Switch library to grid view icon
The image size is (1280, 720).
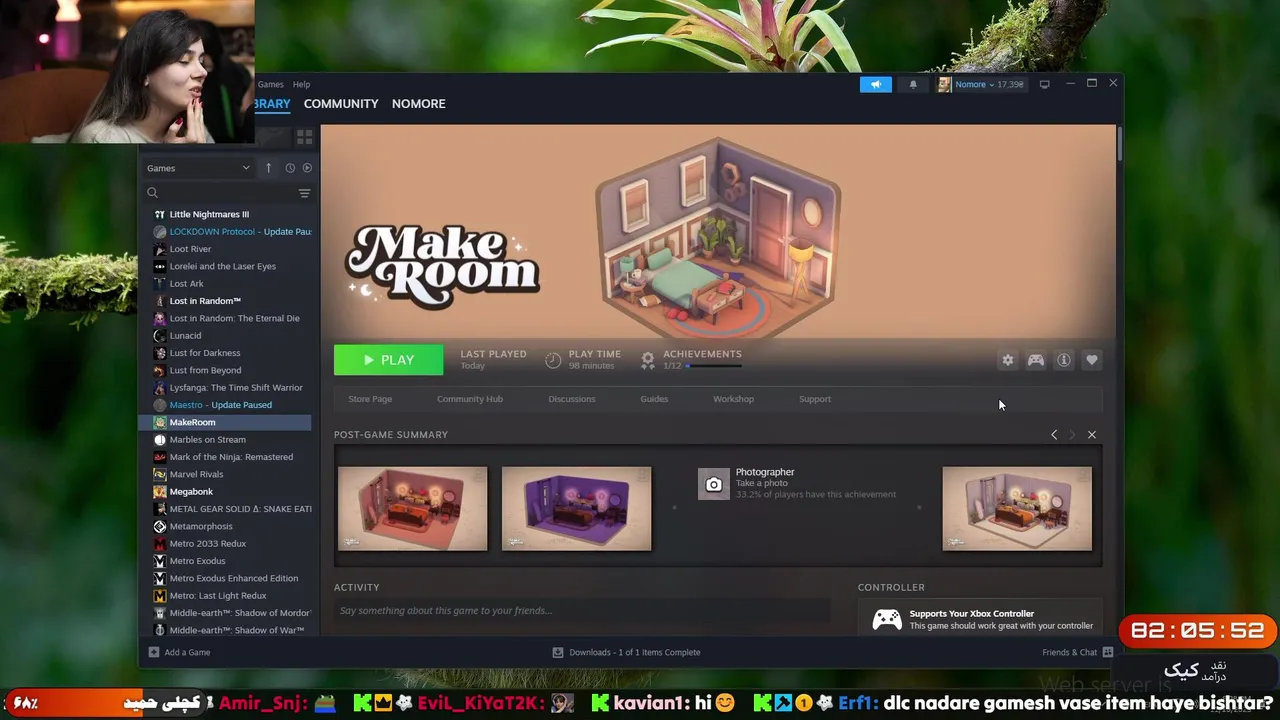[304, 136]
